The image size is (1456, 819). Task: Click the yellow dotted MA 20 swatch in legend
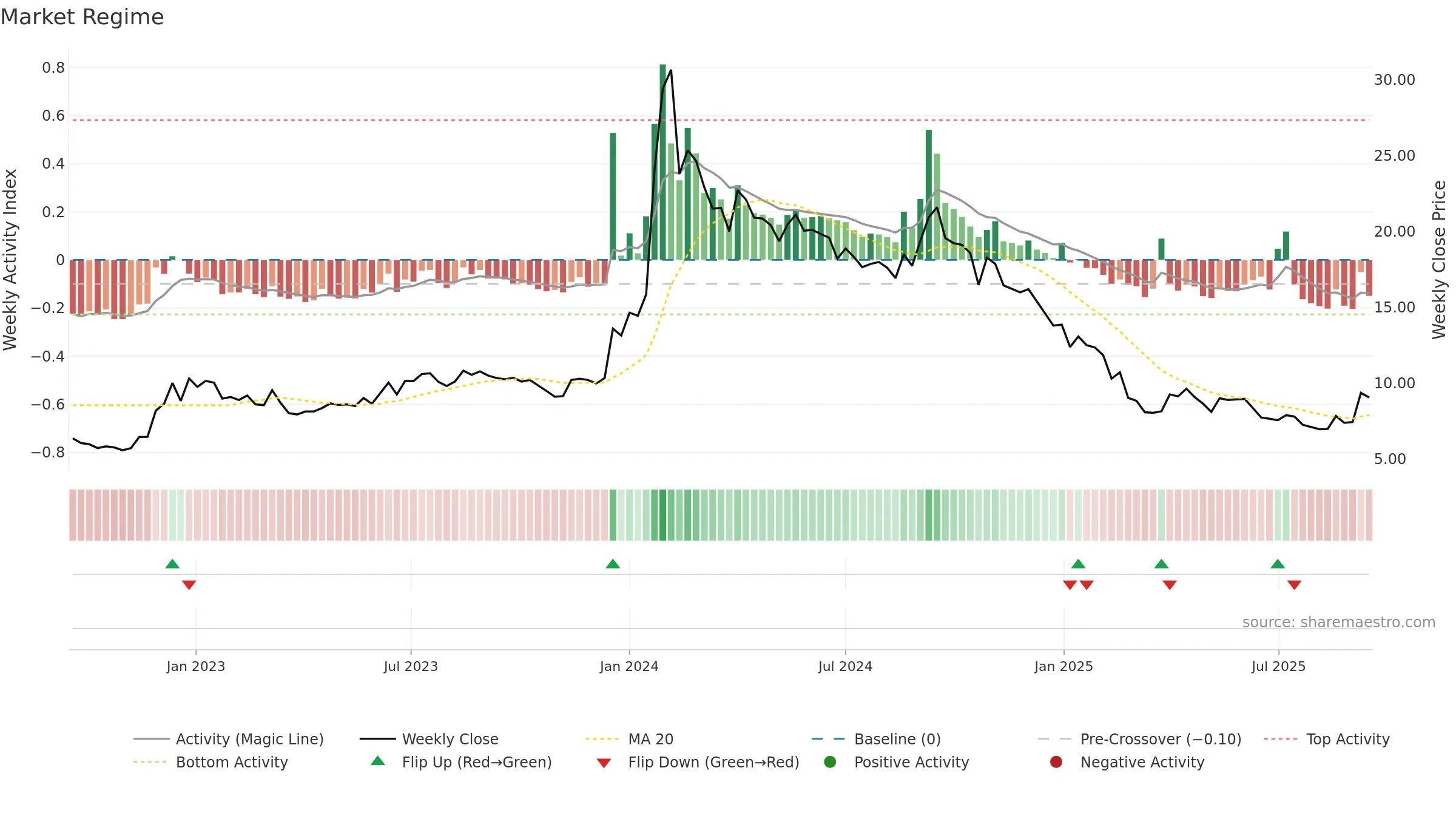[602, 739]
